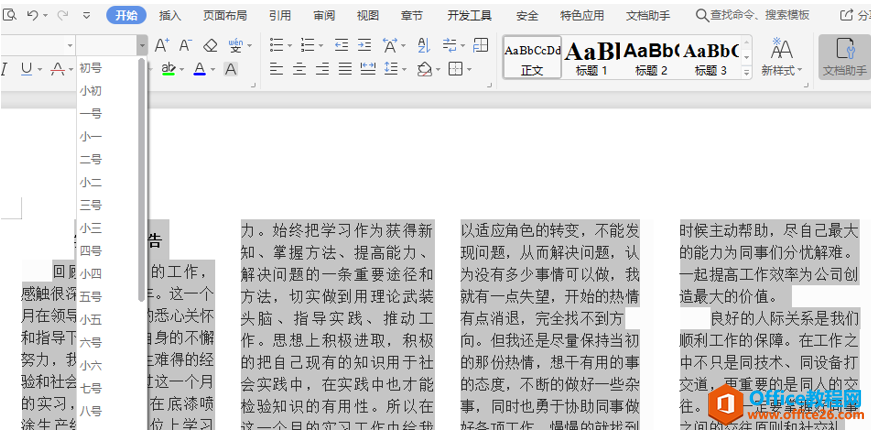This screenshot has width=871, height=432.
Task: Select font size 六号
Action: click(91, 343)
